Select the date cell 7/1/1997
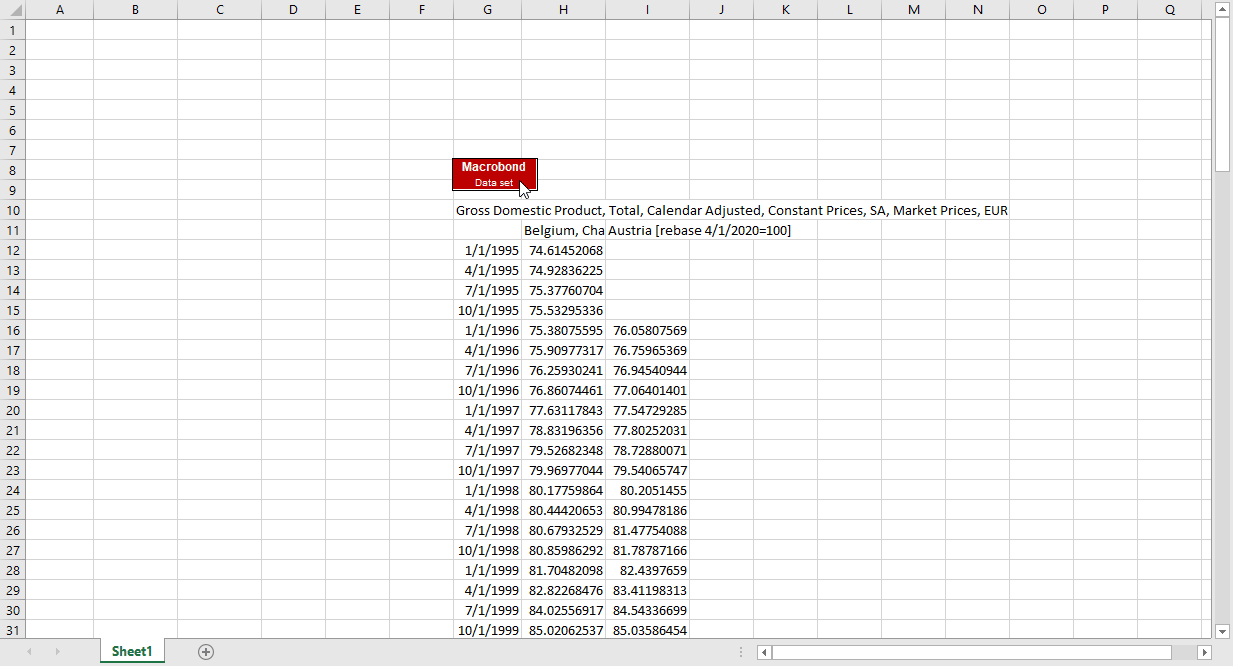 click(487, 450)
